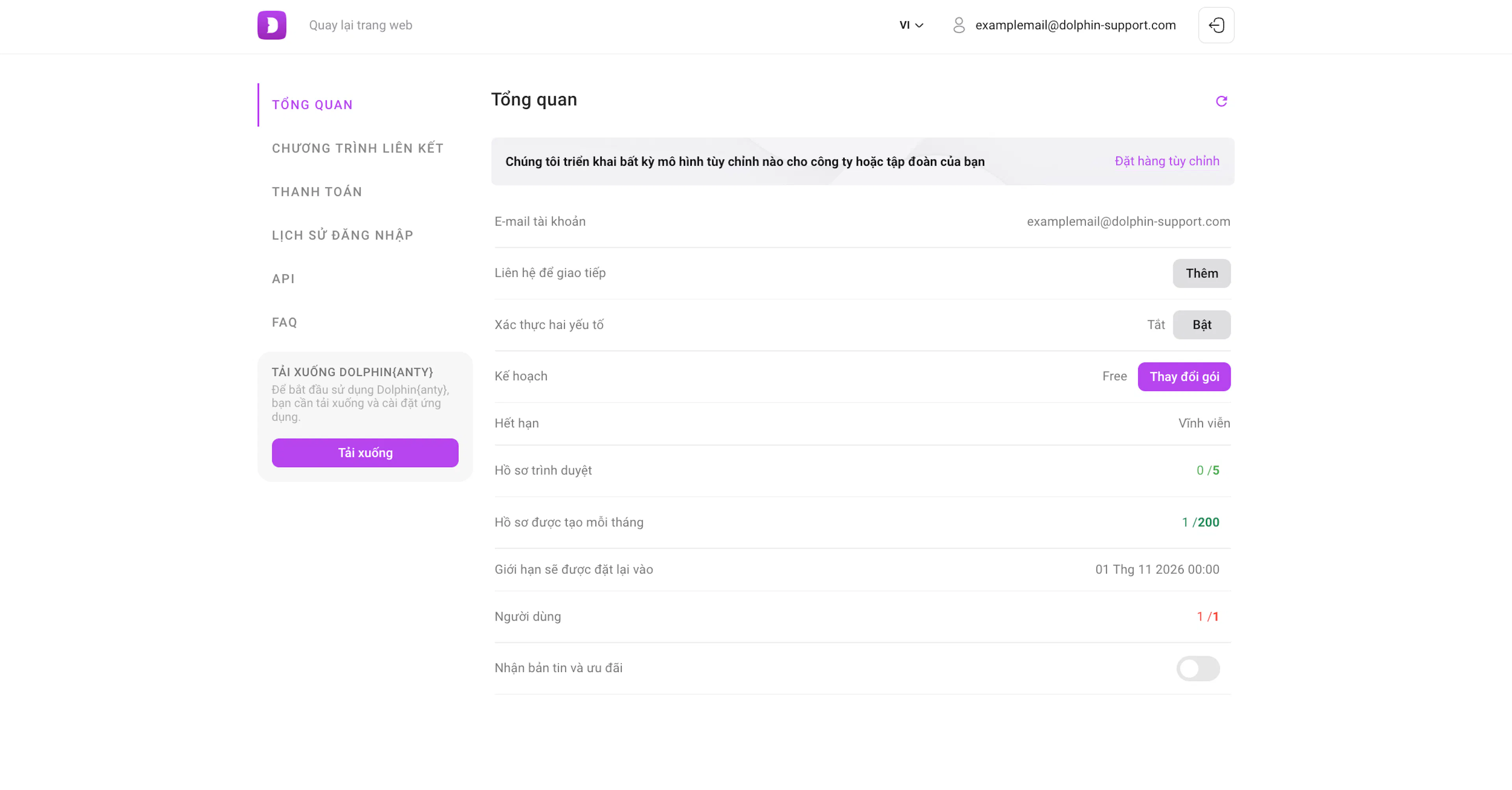Click the Tải xuống download button

click(x=365, y=453)
